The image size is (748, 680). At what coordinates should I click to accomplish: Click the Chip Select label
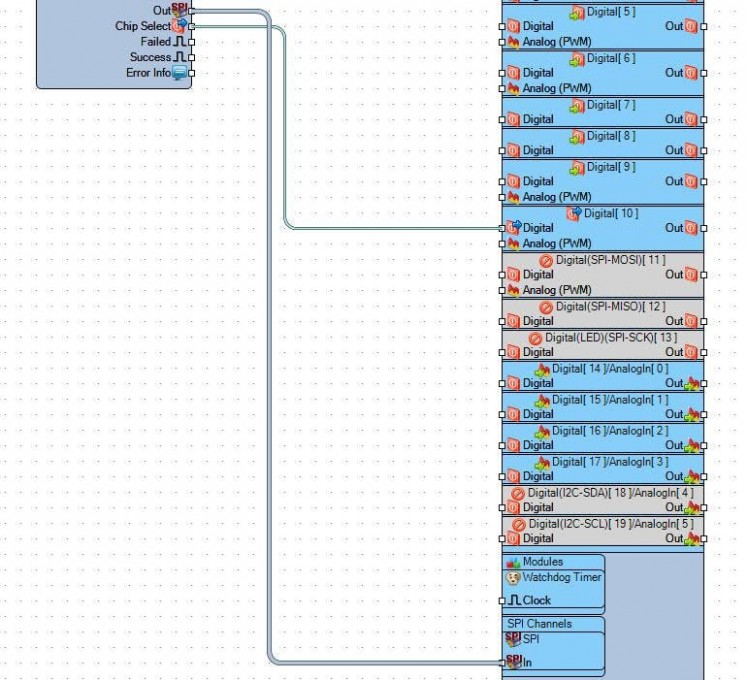pyautogui.click(x=143, y=26)
